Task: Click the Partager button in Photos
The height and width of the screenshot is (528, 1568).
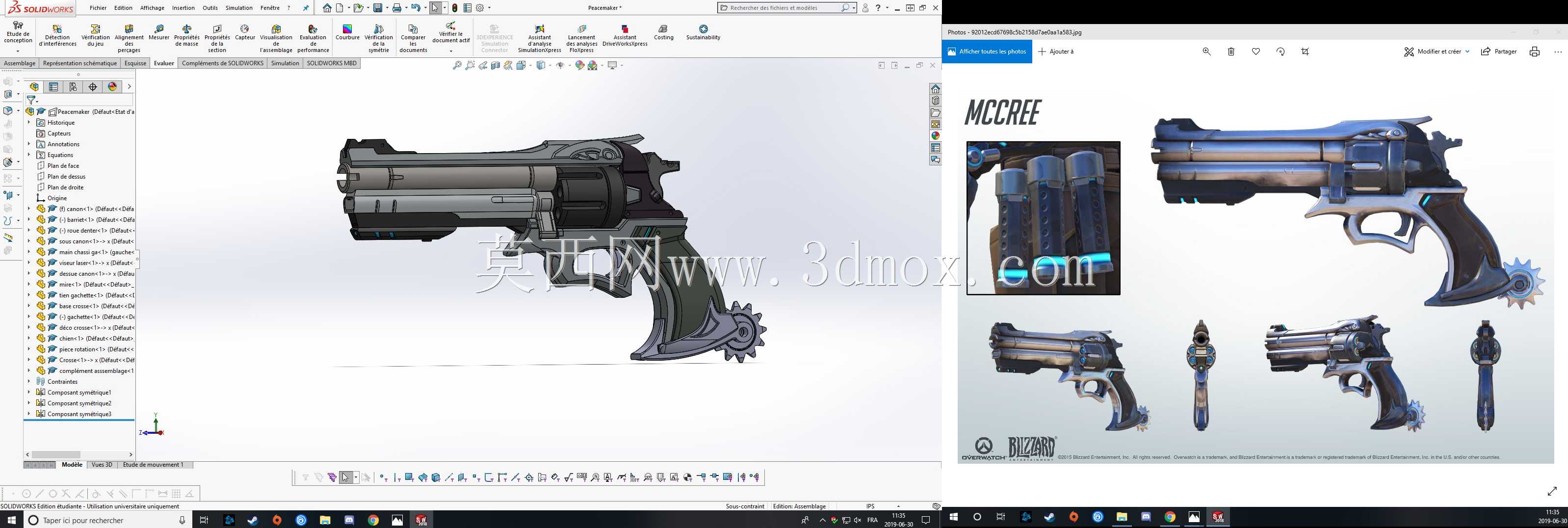Action: coord(1499,52)
